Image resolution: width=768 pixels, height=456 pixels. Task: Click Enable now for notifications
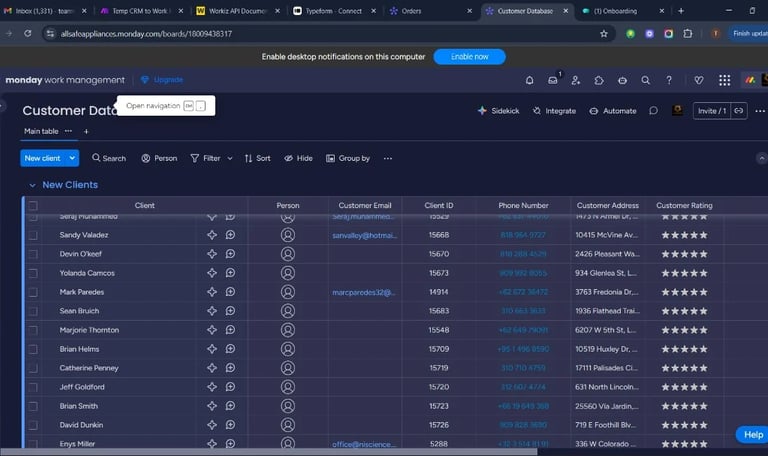469,57
